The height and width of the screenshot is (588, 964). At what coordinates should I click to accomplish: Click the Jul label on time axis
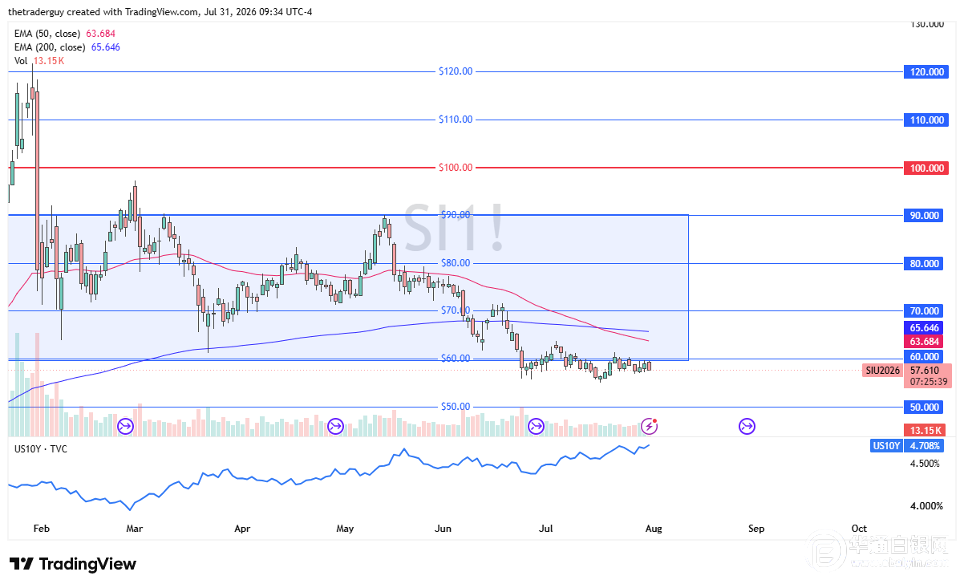click(x=545, y=528)
